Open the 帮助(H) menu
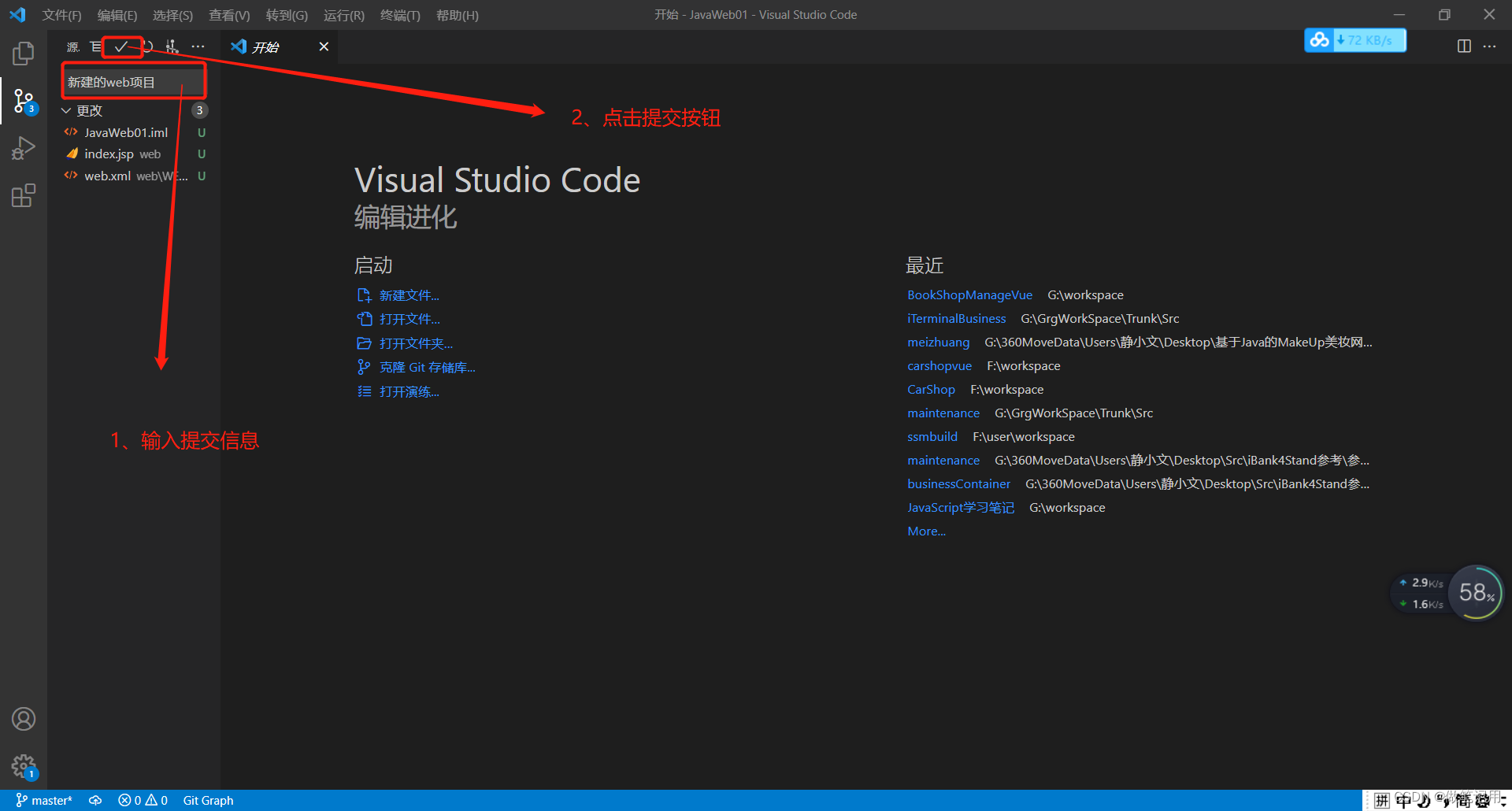Screen dimensions: 1512x811 pos(457,15)
